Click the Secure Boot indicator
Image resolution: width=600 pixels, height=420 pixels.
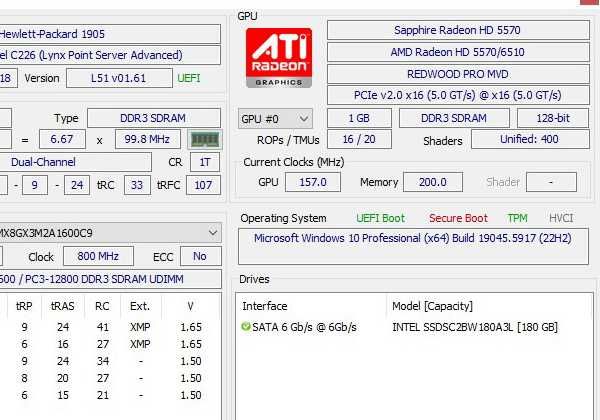tap(458, 218)
